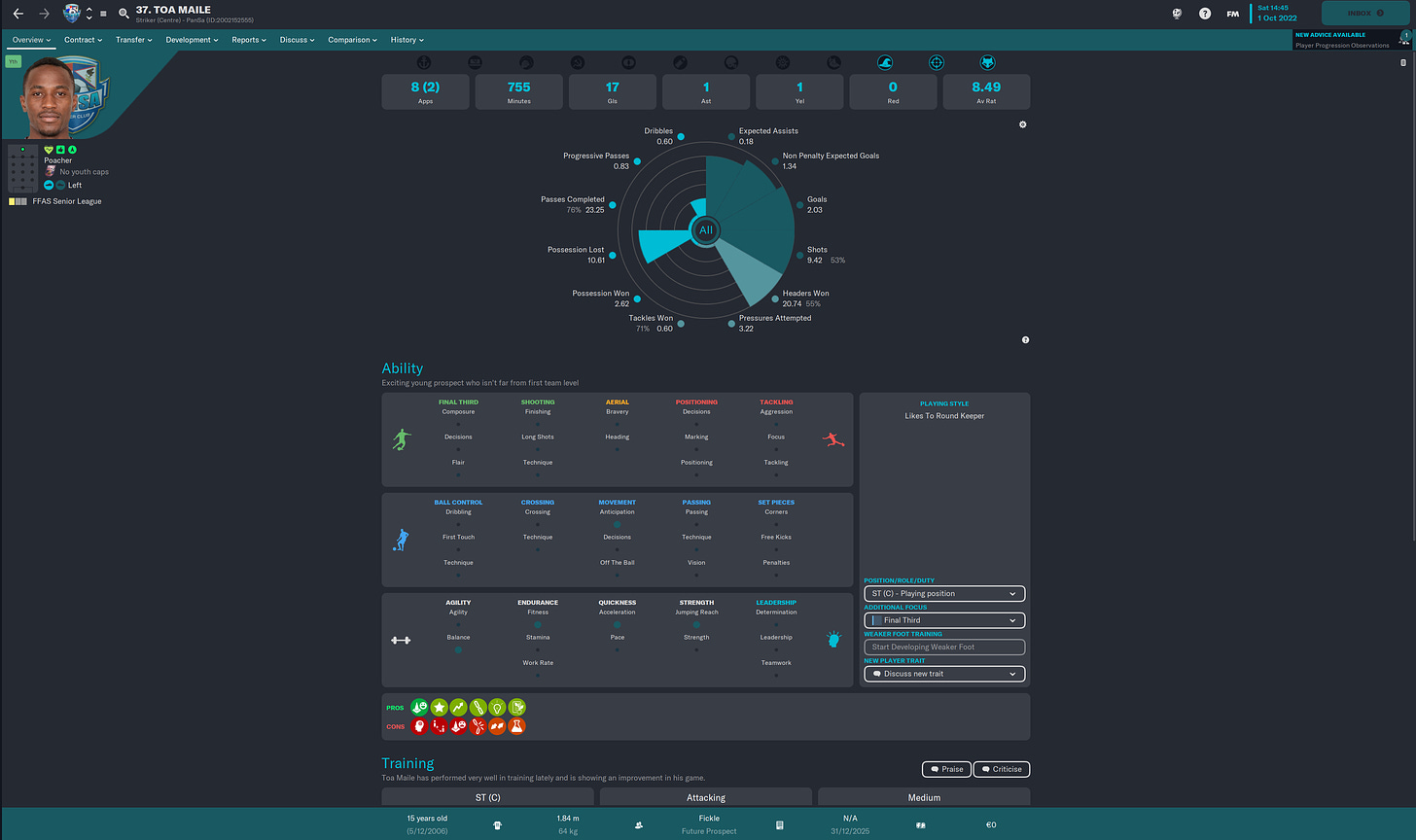Select the training cone happy pro icon
The height and width of the screenshot is (840, 1416).
click(419, 708)
